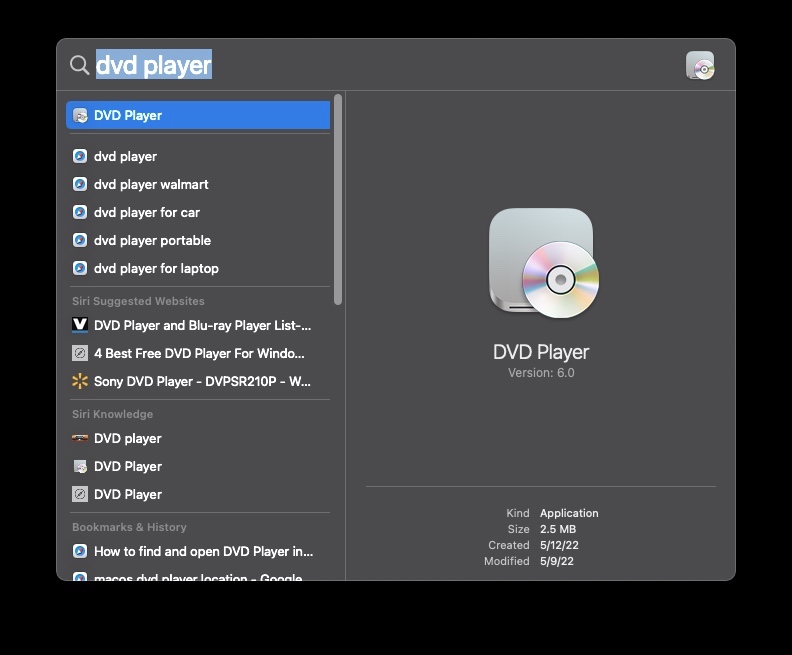This screenshot has height=655, width=792.
Task: Click the "dvd player" search field text
Action: (154, 65)
